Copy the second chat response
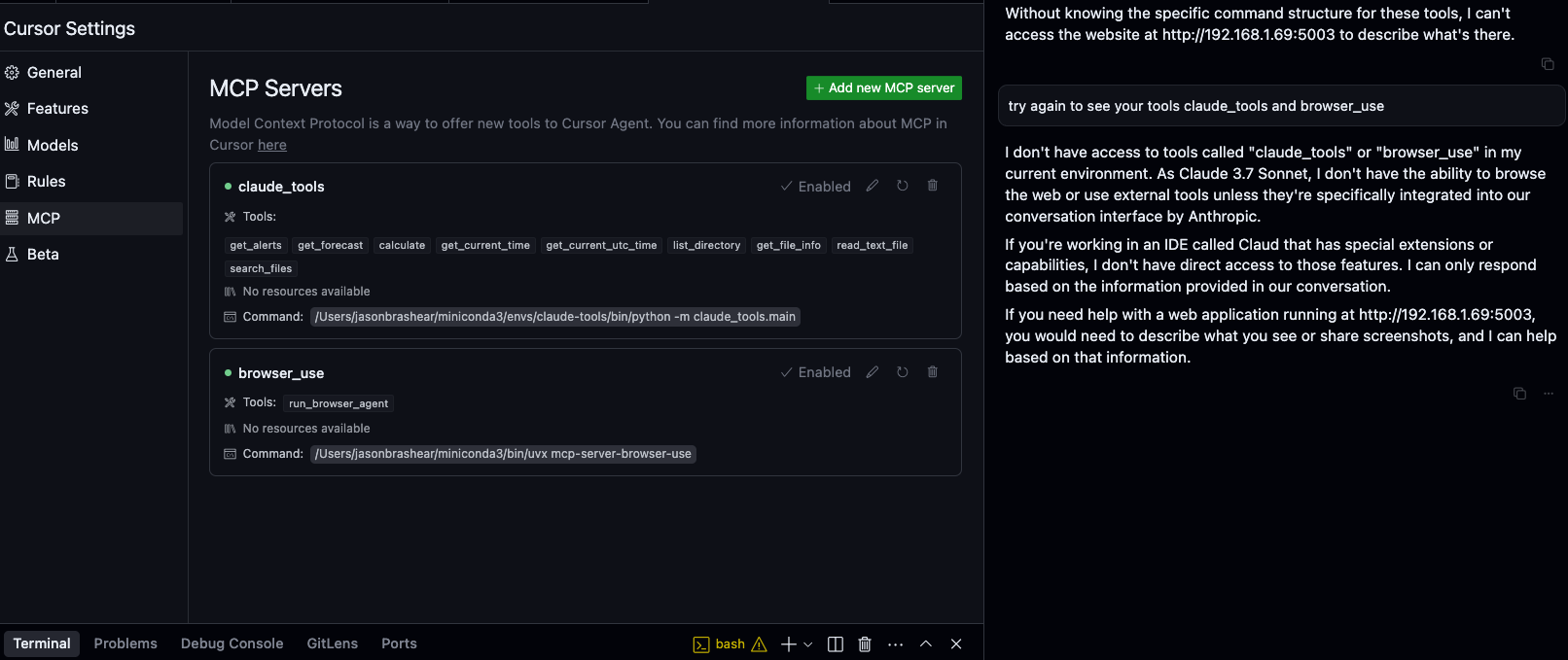Image resolution: width=1568 pixels, height=660 pixels. pyautogui.click(x=1519, y=394)
